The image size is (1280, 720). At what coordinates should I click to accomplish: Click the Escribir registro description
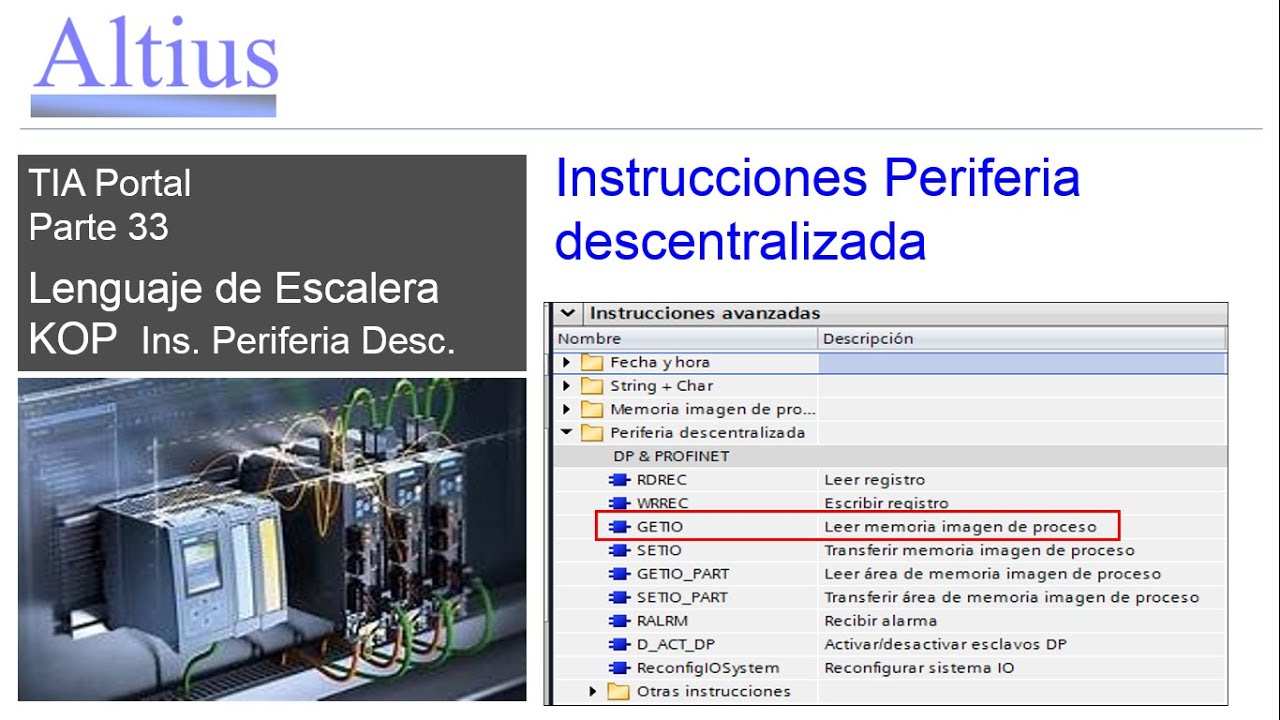coord(886,503)
